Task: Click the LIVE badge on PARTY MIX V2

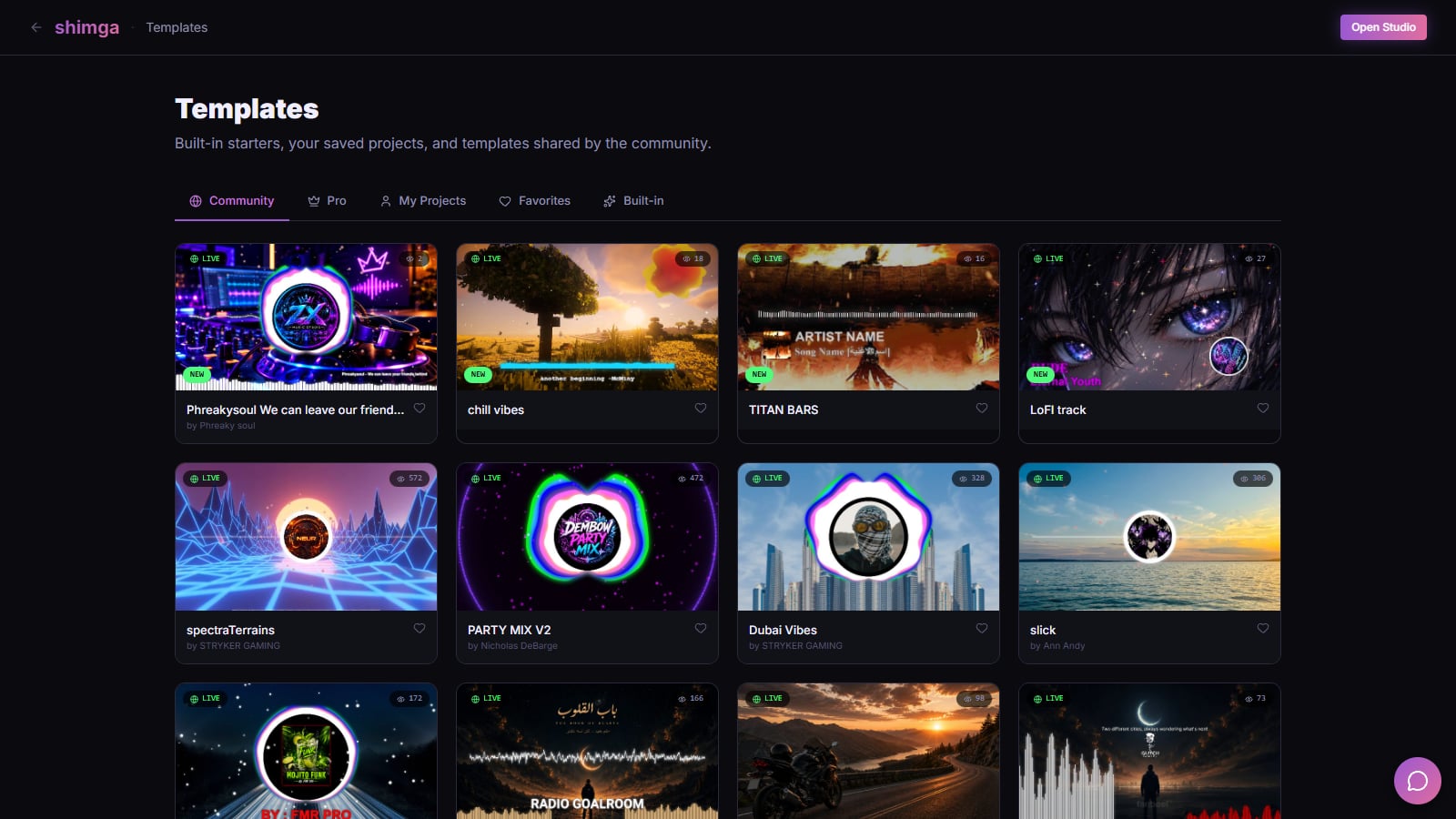Action: point(486,478)
